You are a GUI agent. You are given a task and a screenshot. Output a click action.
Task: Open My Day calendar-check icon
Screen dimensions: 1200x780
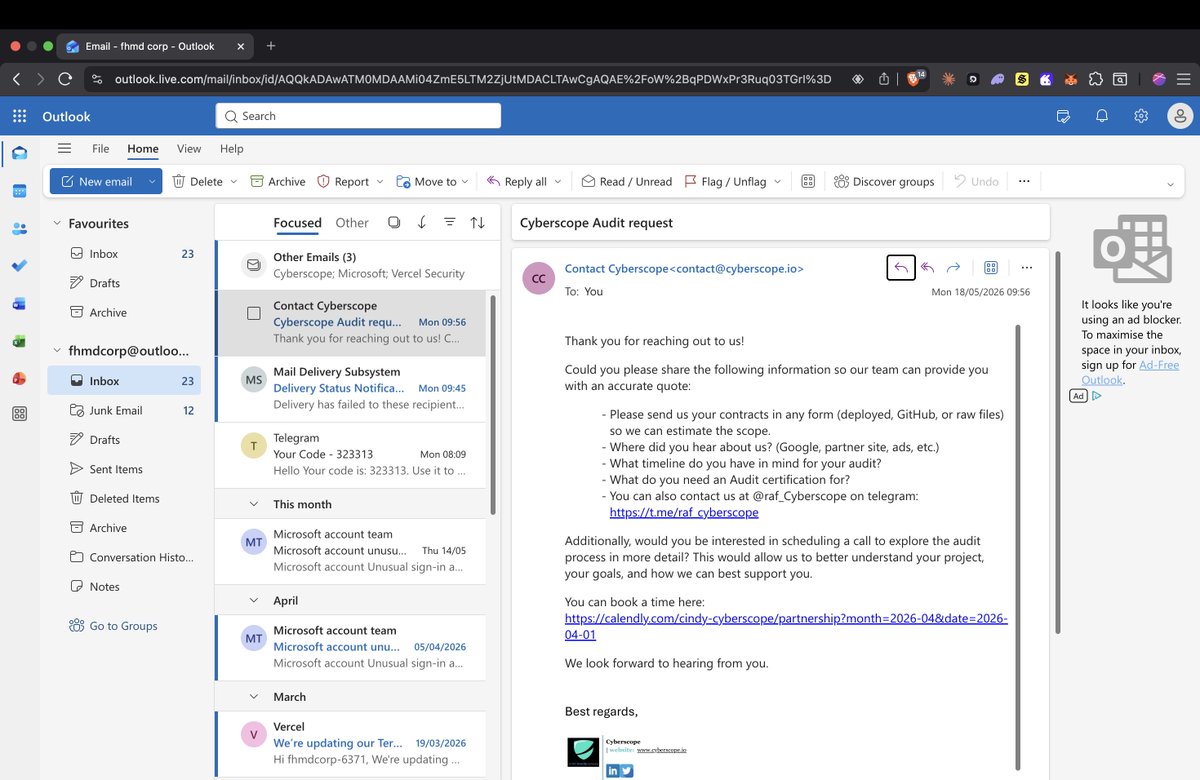(x=1063, y=116)
